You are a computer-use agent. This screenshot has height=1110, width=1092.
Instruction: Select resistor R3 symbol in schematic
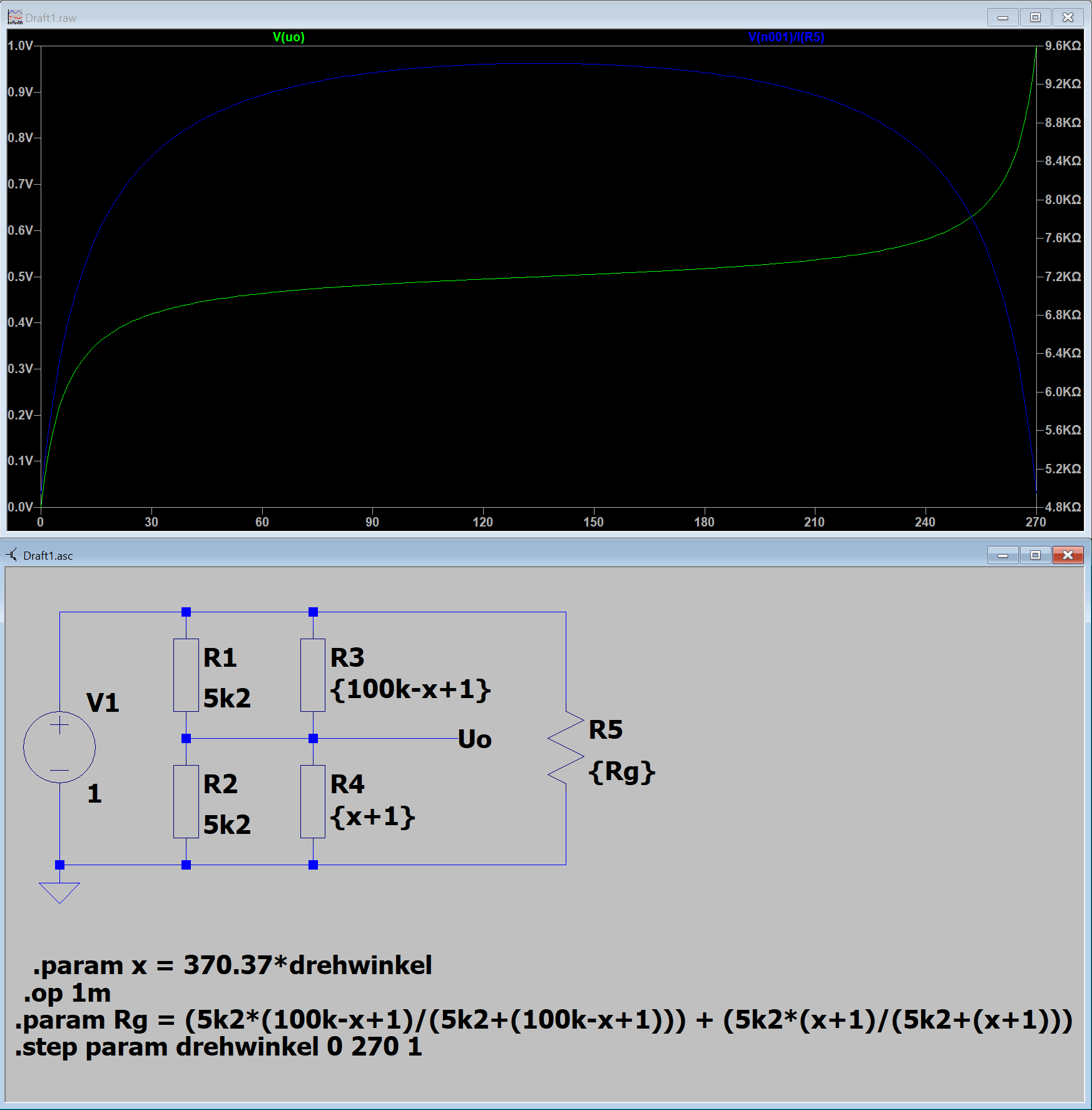tap(313, 675)
